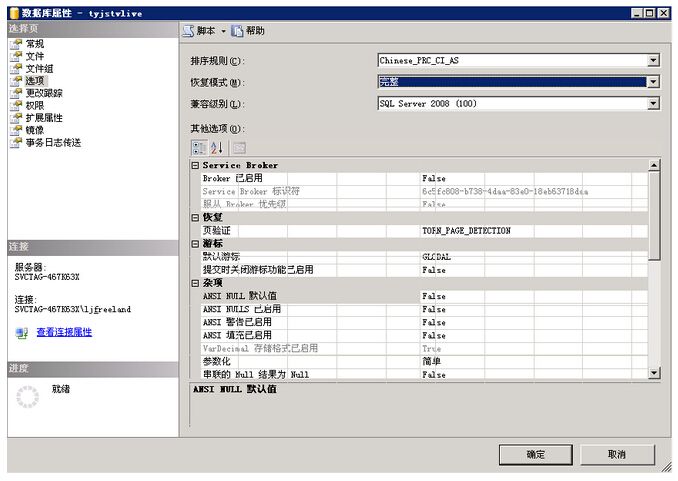Select the 文件组 page icon
This screenshot has height=481, width=678.
click(x=15, y=68)
